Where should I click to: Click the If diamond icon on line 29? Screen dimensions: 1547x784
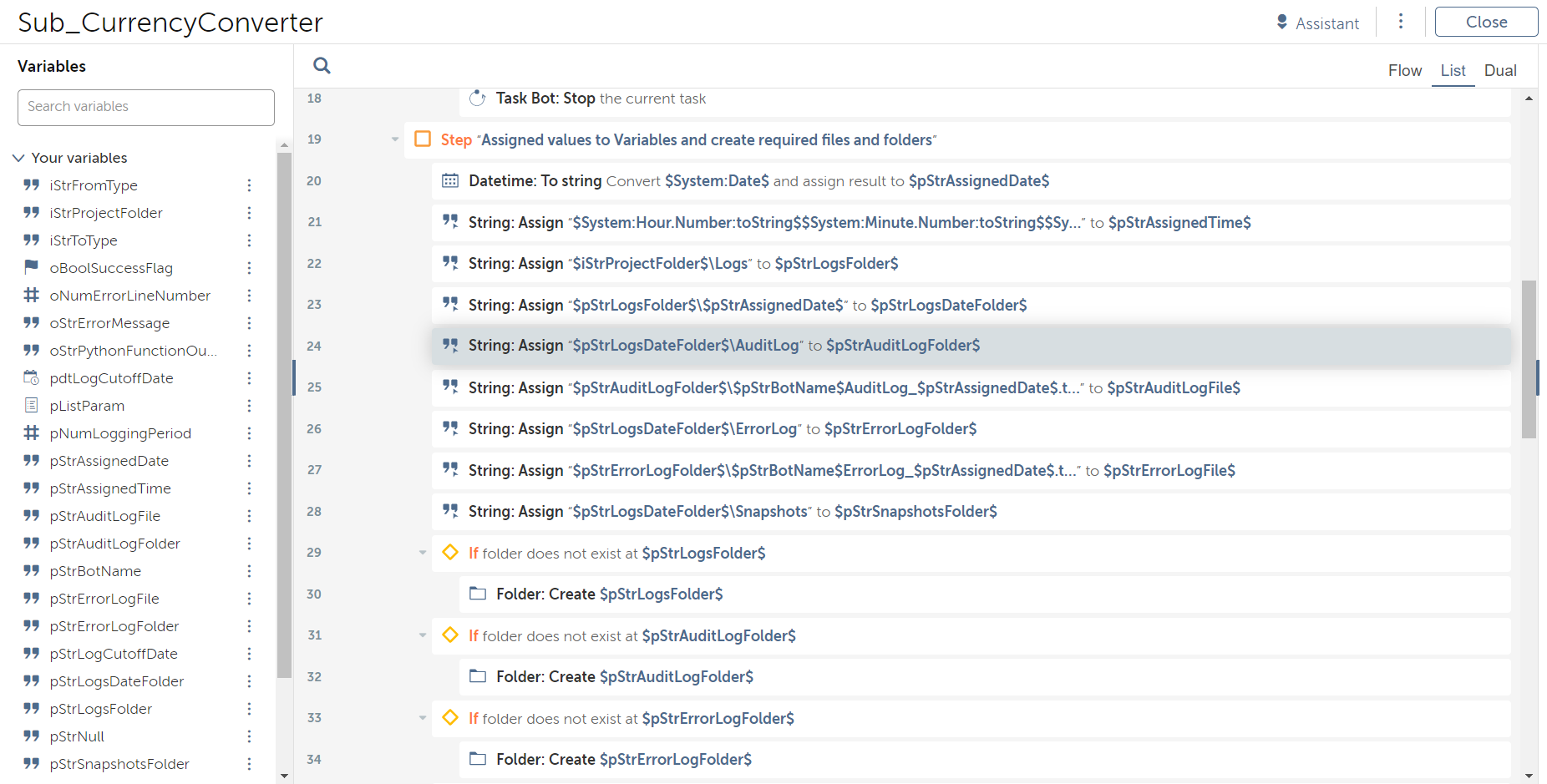pyautogui.click(x=450, y=552)
